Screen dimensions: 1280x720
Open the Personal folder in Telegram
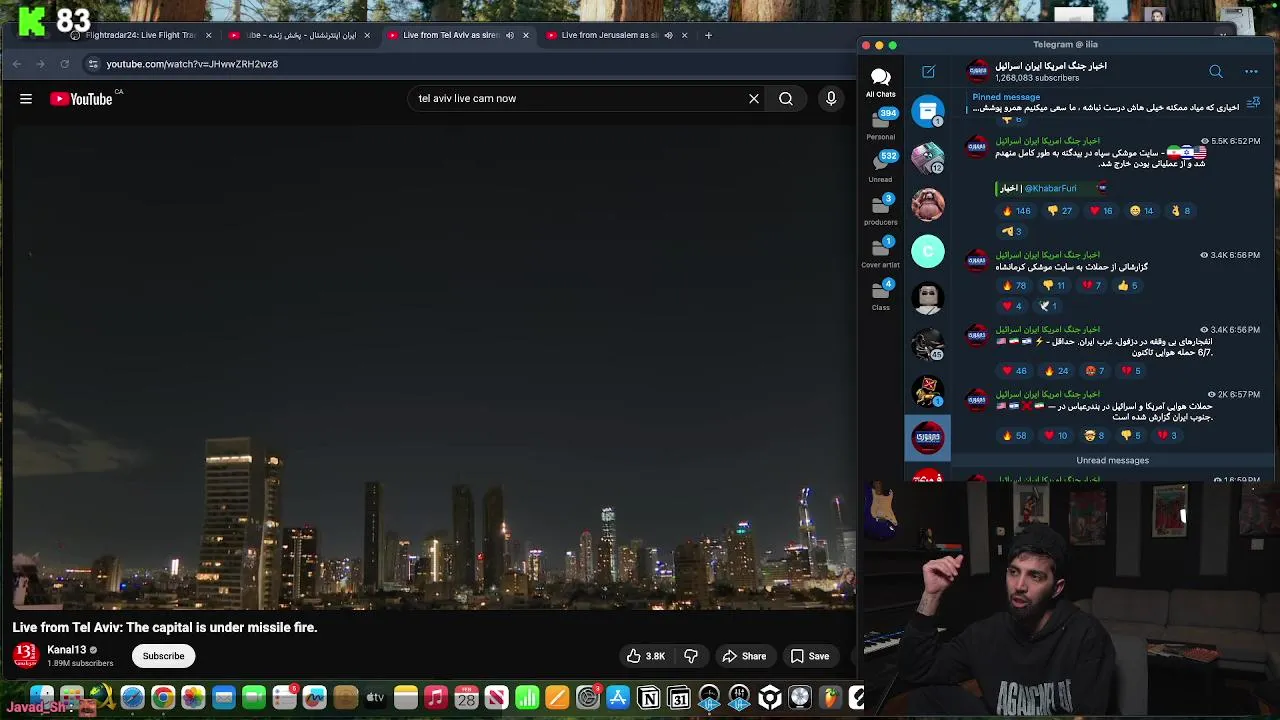(x=881, y=124)
